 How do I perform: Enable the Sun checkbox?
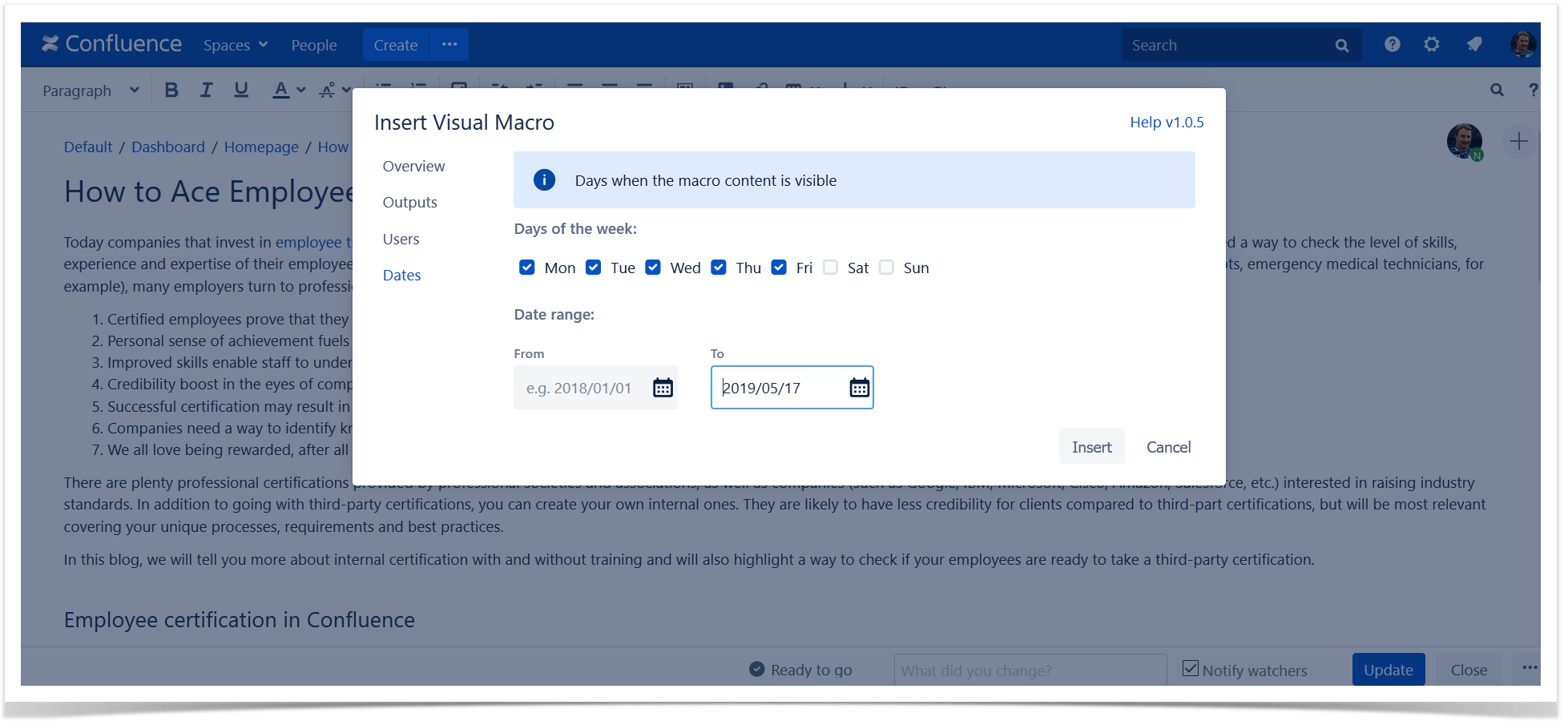[886, 268]
